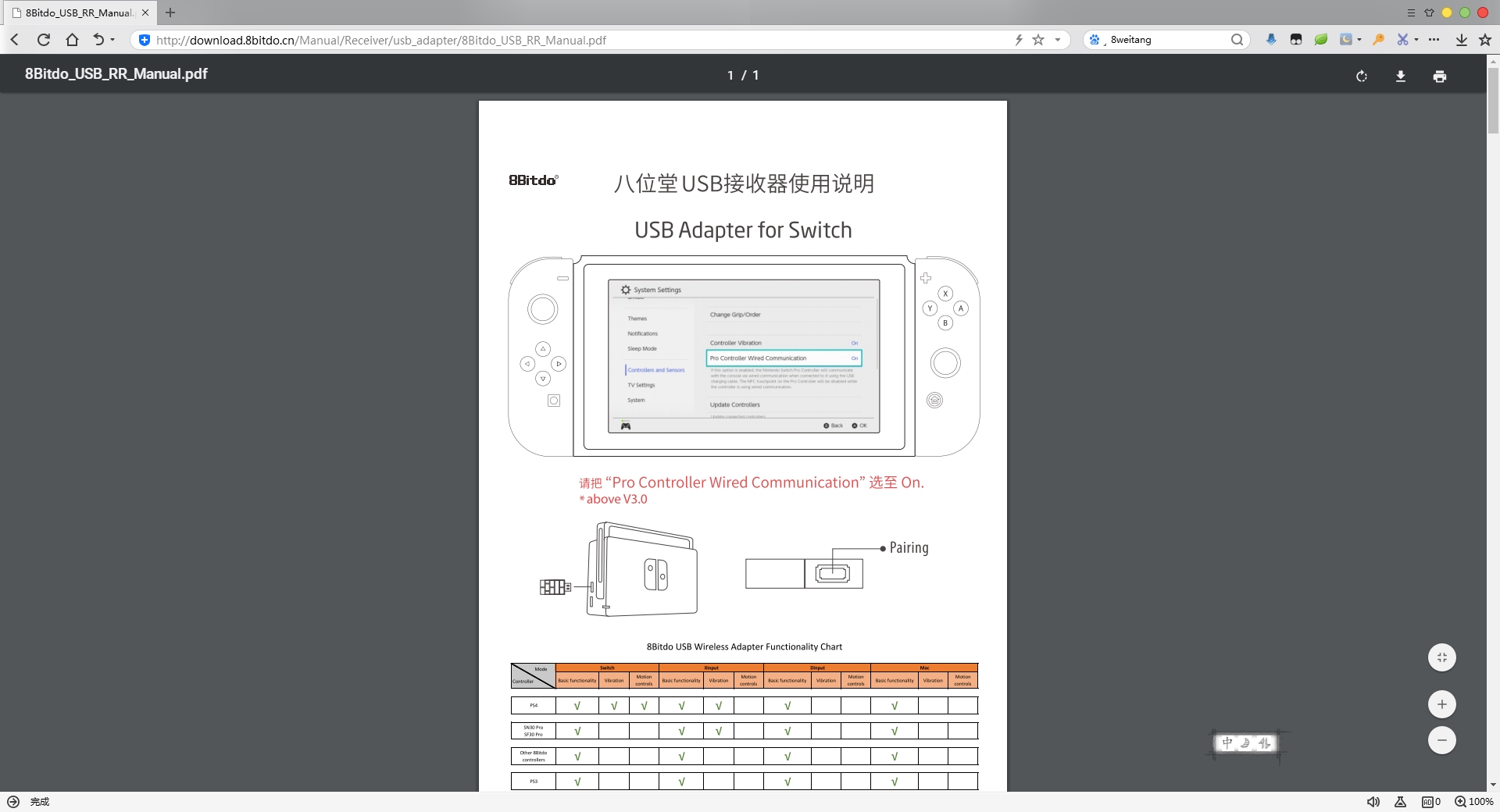The width and height of the screenshot is (1500, 812).
Task: Reload the current page
Action: point(44,40)
